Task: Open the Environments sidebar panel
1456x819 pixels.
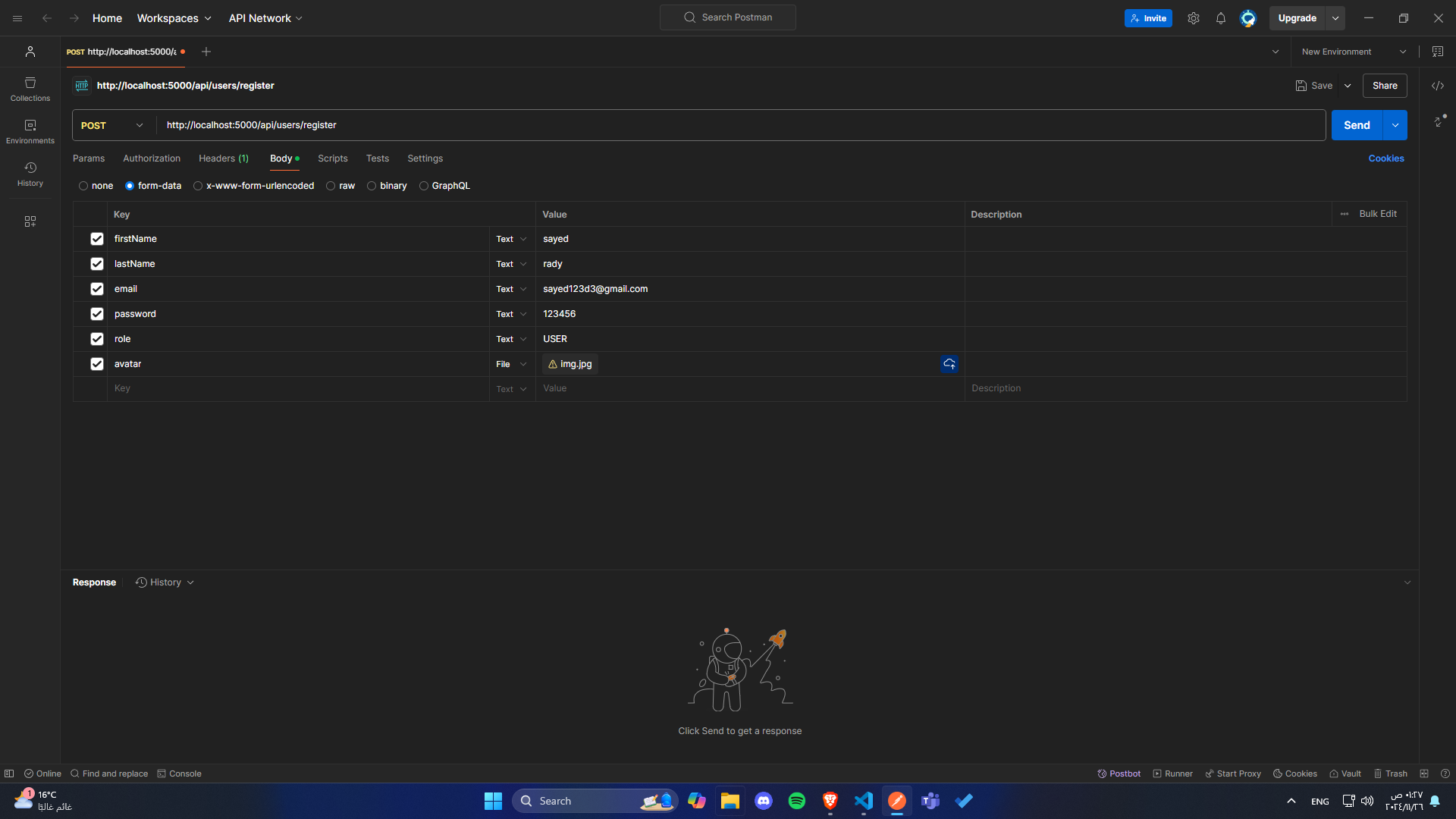Action: point(30,131)
